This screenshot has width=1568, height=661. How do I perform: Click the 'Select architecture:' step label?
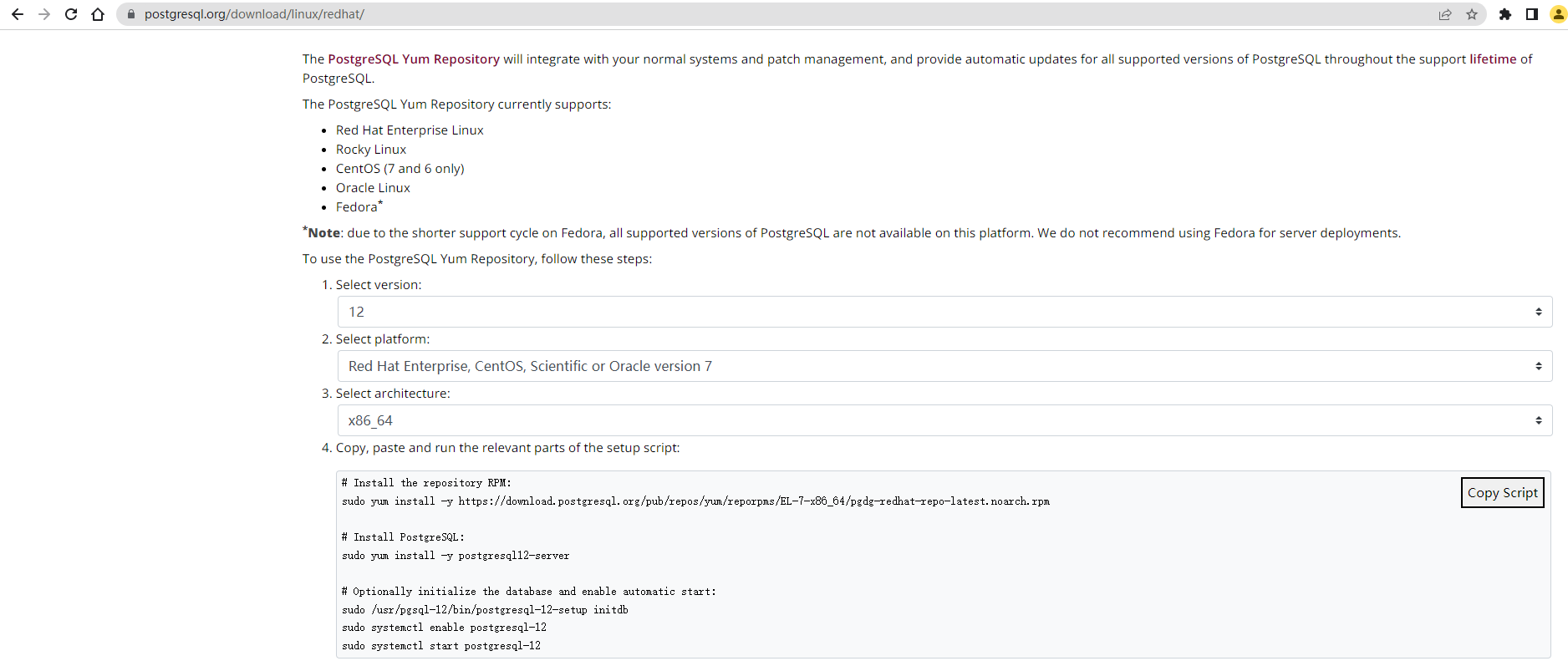pos(393,394)
